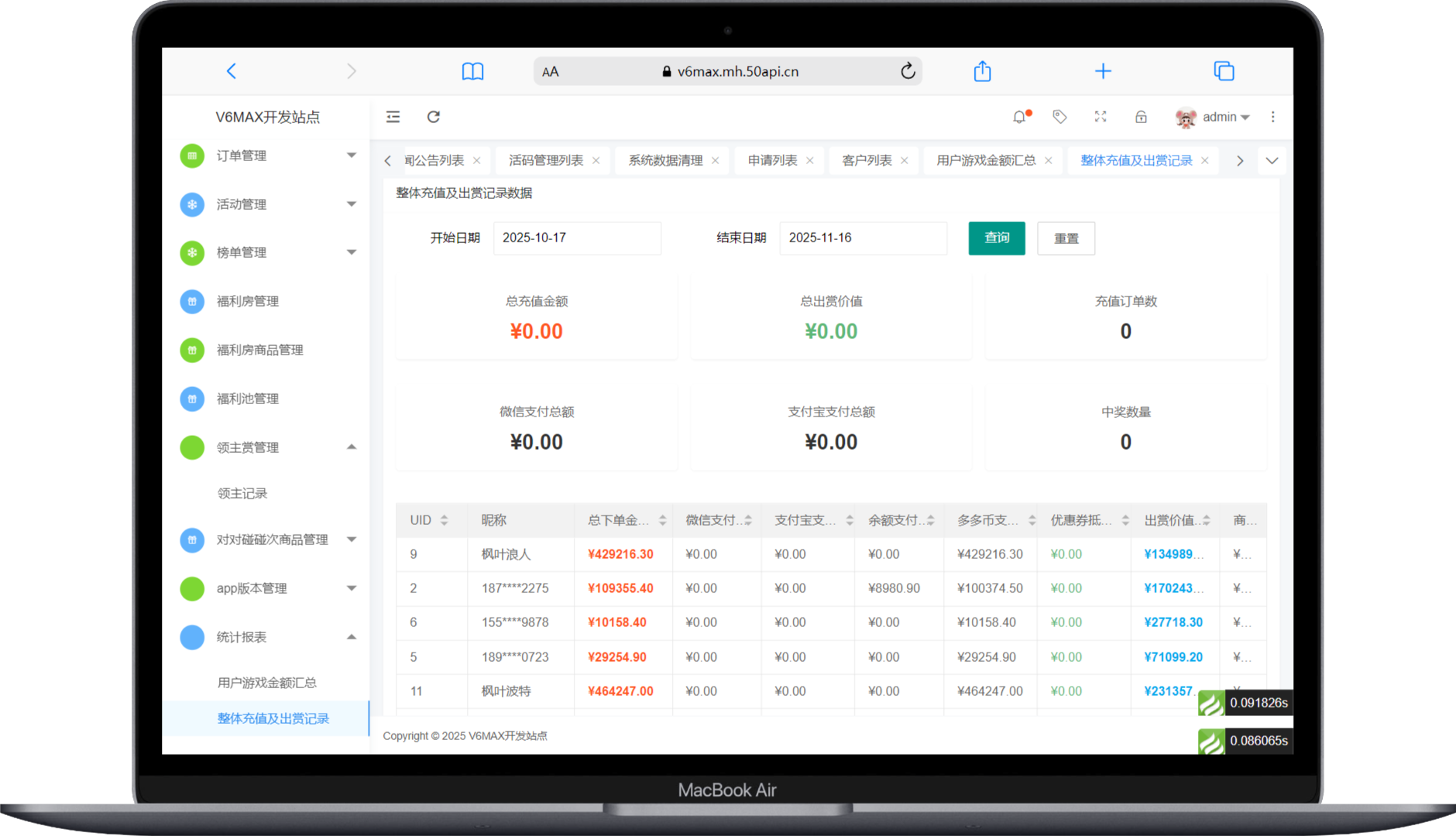Click the tag icon in the header
The image size is (1456, 836).
point(1059,117)
